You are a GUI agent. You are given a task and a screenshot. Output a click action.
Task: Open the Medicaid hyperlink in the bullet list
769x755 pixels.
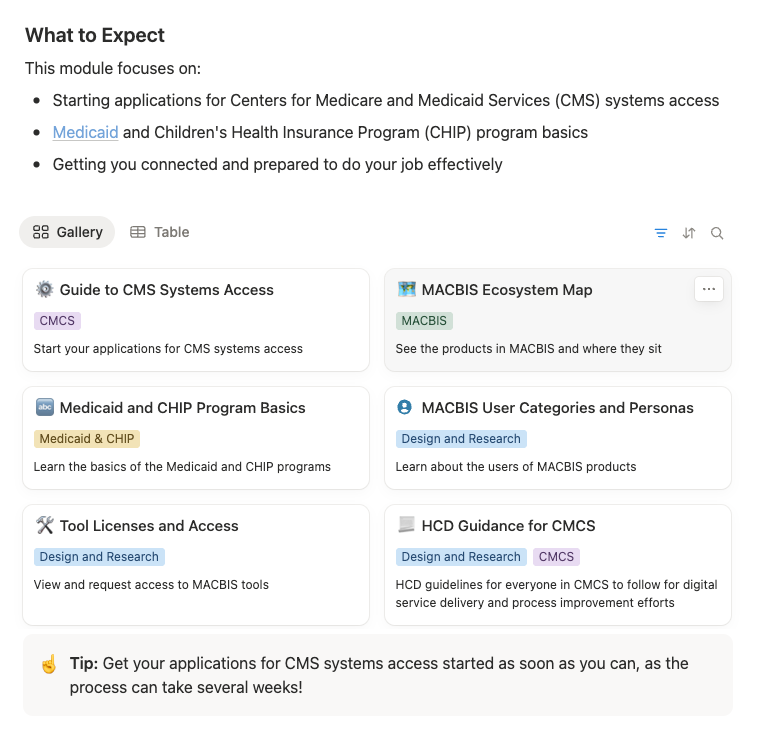pyautogui.click(x=86, y=132)
